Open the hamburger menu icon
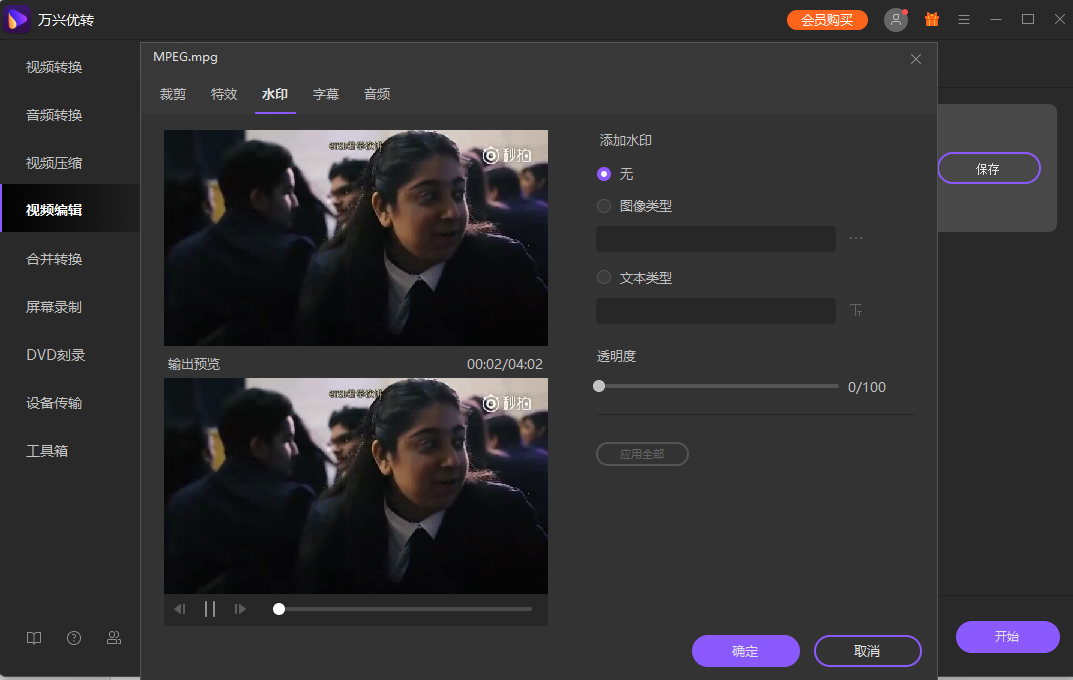This screenshot has height=680, width=1073. click(x=964, y=20)
